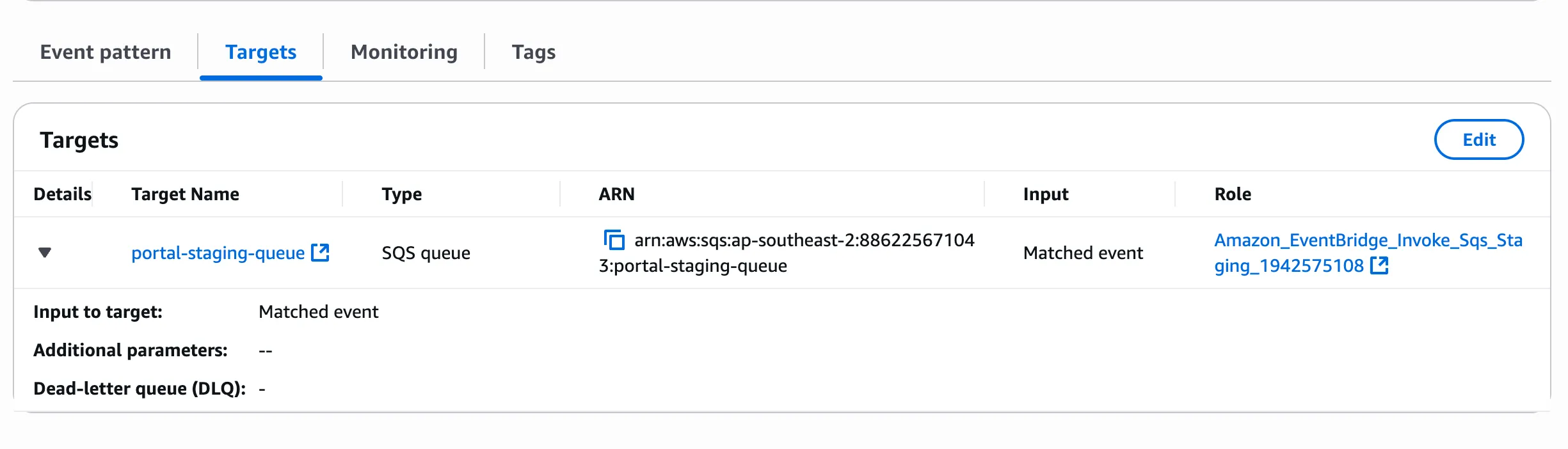This screenshot has height=449, width=1568.
Task: Click the Input column header
Action: [x=1045, y=194]
